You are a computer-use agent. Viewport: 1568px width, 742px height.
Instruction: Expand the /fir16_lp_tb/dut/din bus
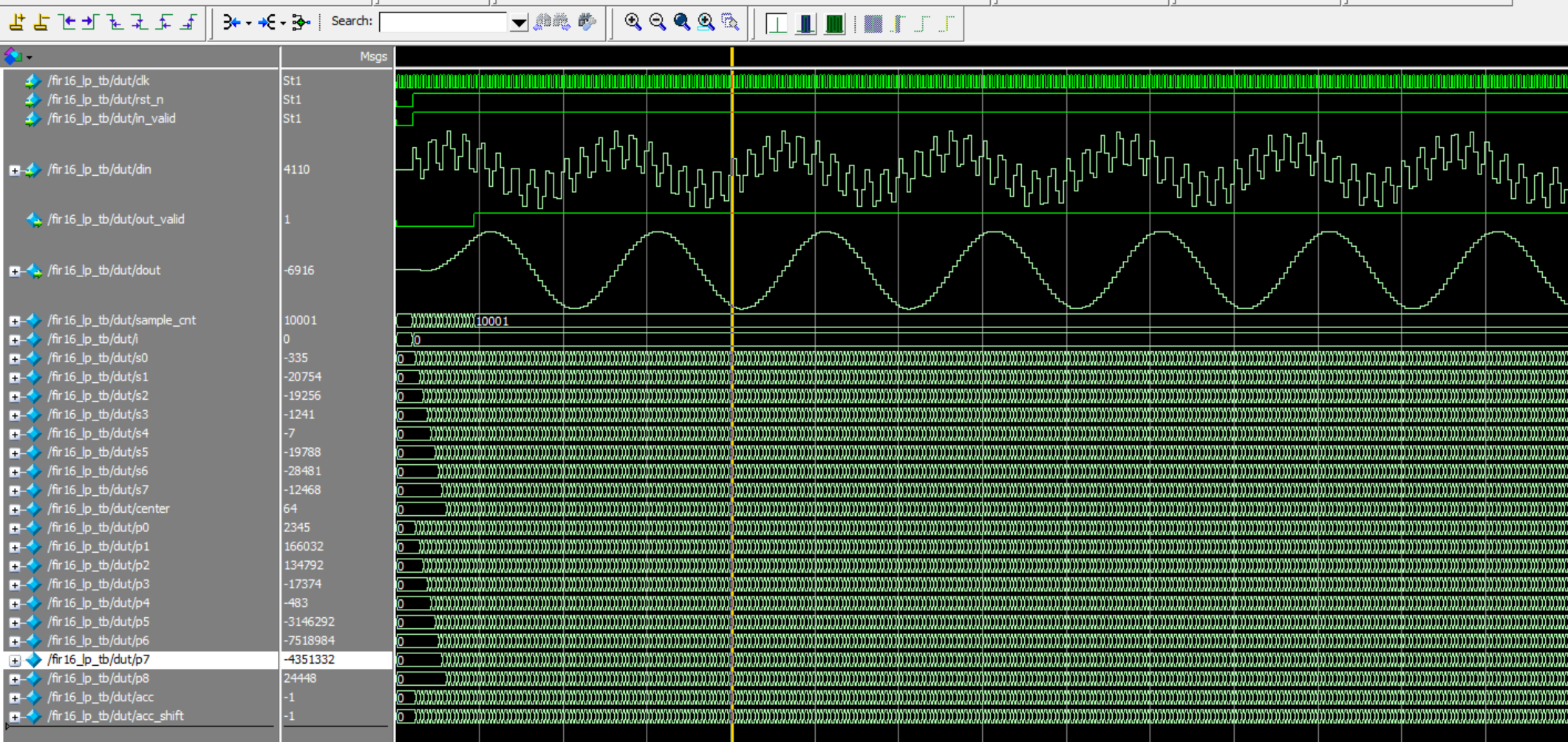coord(14,170)
